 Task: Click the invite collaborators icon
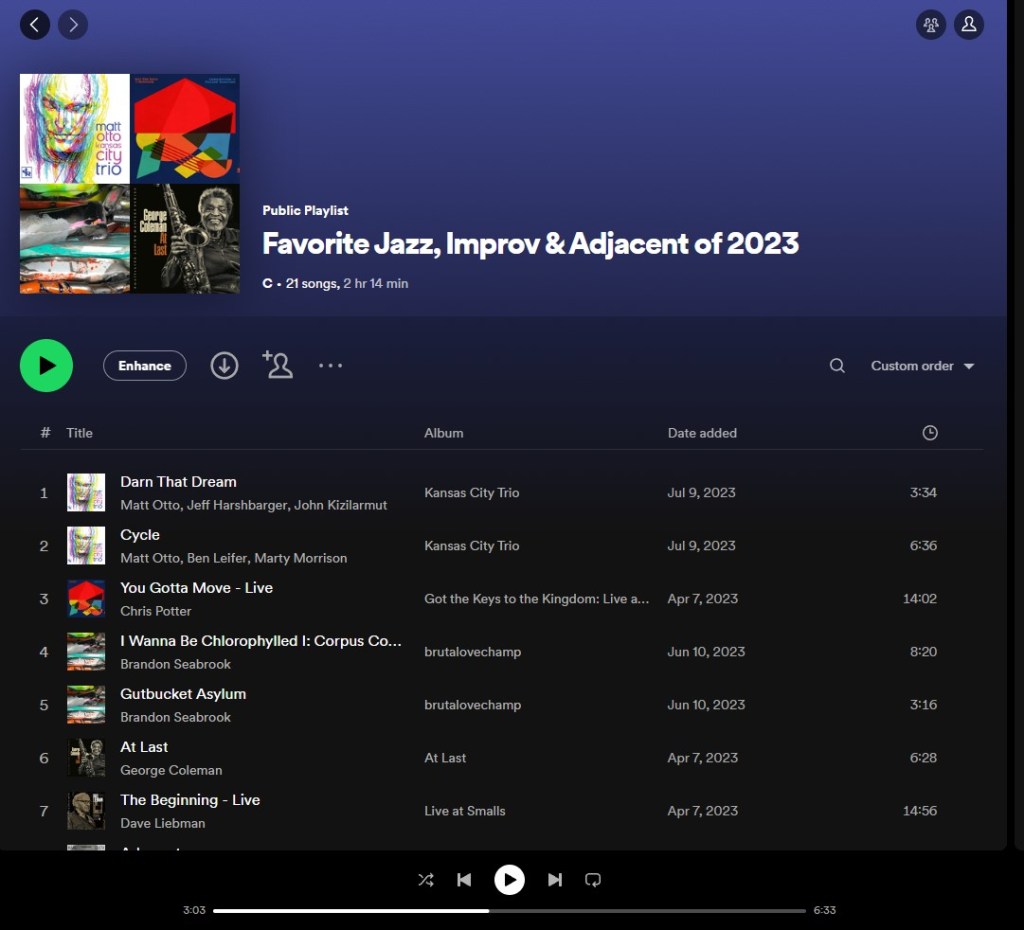277,365
